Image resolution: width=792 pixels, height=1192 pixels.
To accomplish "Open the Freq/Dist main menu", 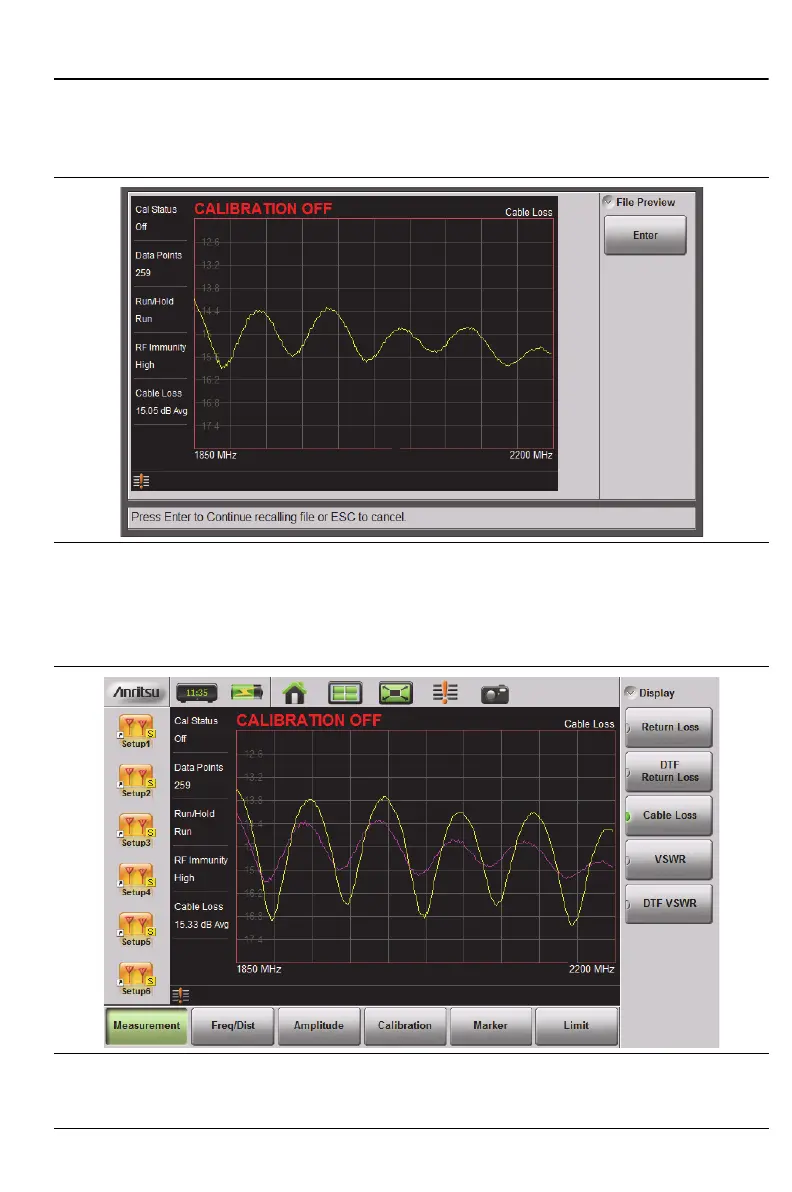I will [233, 1026].
